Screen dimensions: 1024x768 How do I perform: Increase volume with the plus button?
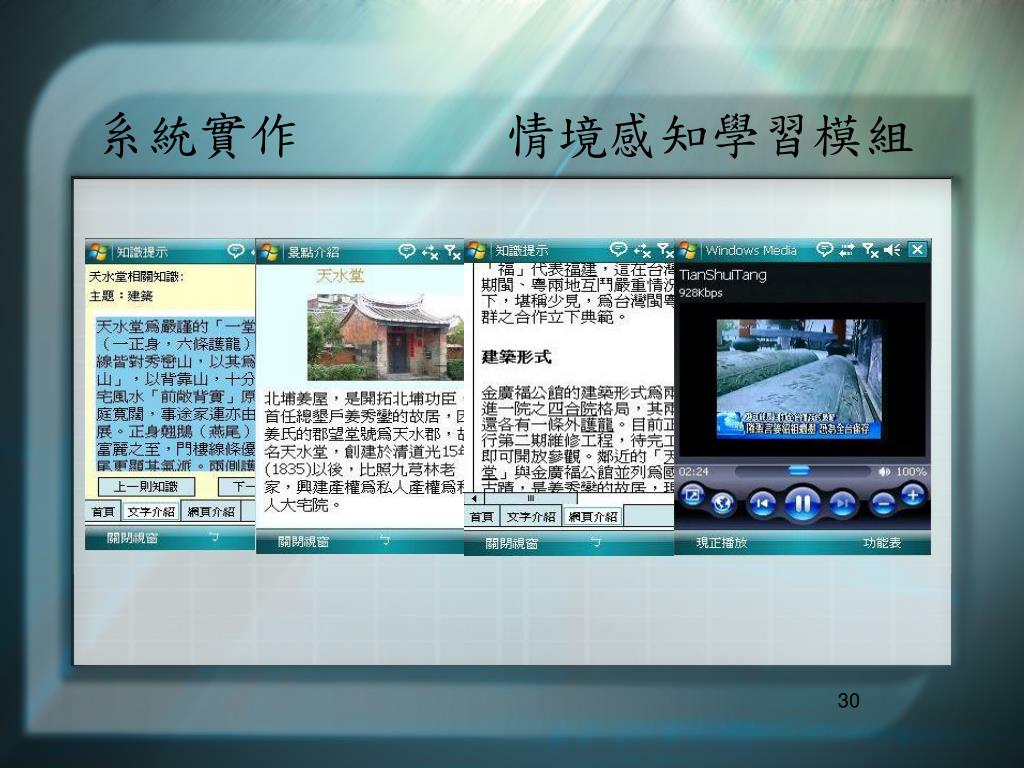pos(913,496)
